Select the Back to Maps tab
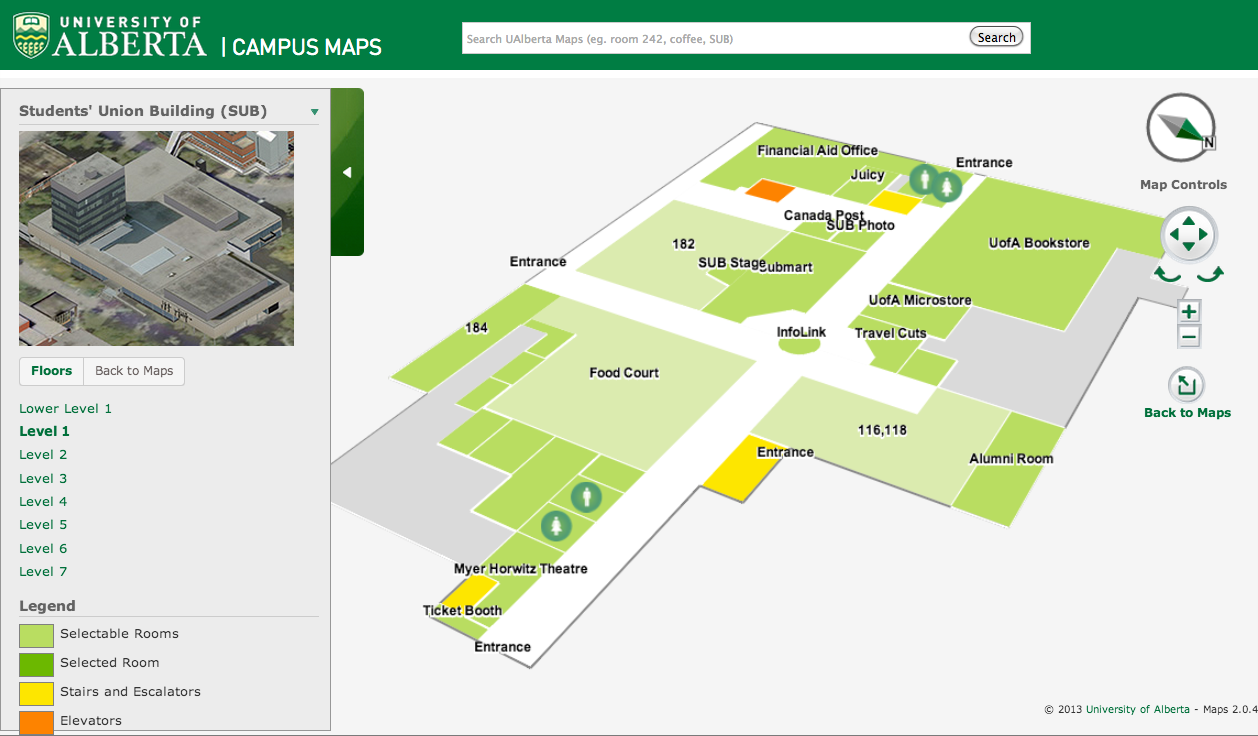This screenshot has width=1258, height=736. (x=133, y=371)
